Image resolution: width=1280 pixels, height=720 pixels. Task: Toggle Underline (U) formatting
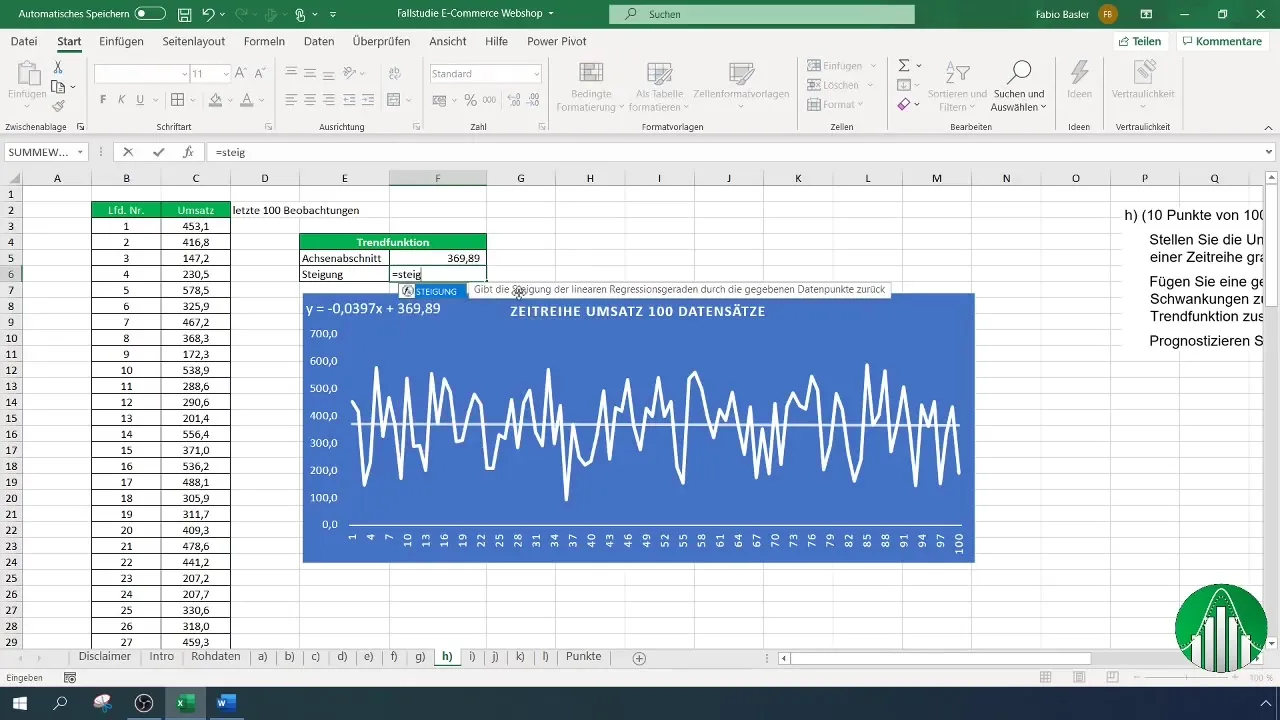click(141, 100)
